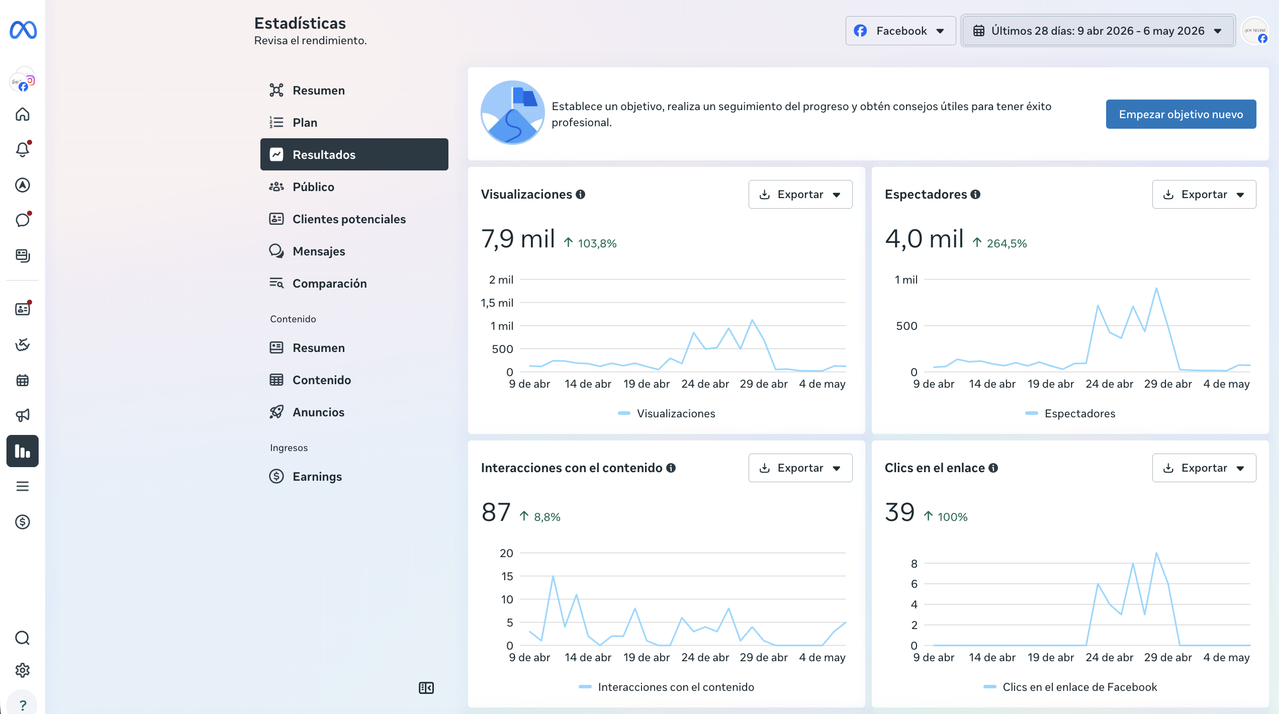Click the 39 link clicks value

(x=900, y=513)
